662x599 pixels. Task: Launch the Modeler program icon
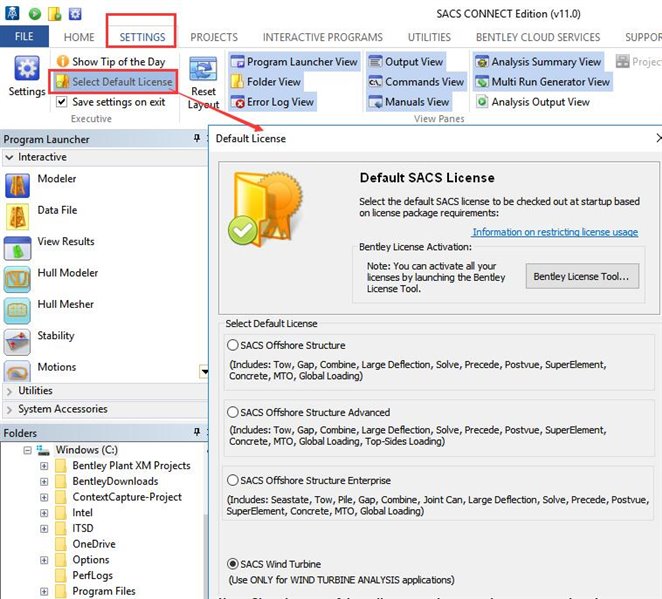point(17,185)
